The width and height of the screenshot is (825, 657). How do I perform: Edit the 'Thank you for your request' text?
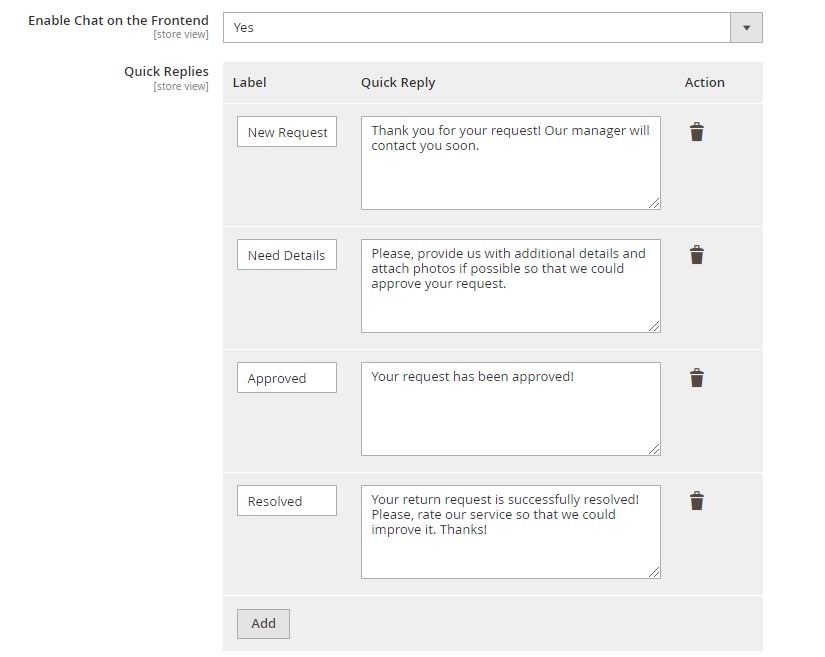(x=511, y=163)
